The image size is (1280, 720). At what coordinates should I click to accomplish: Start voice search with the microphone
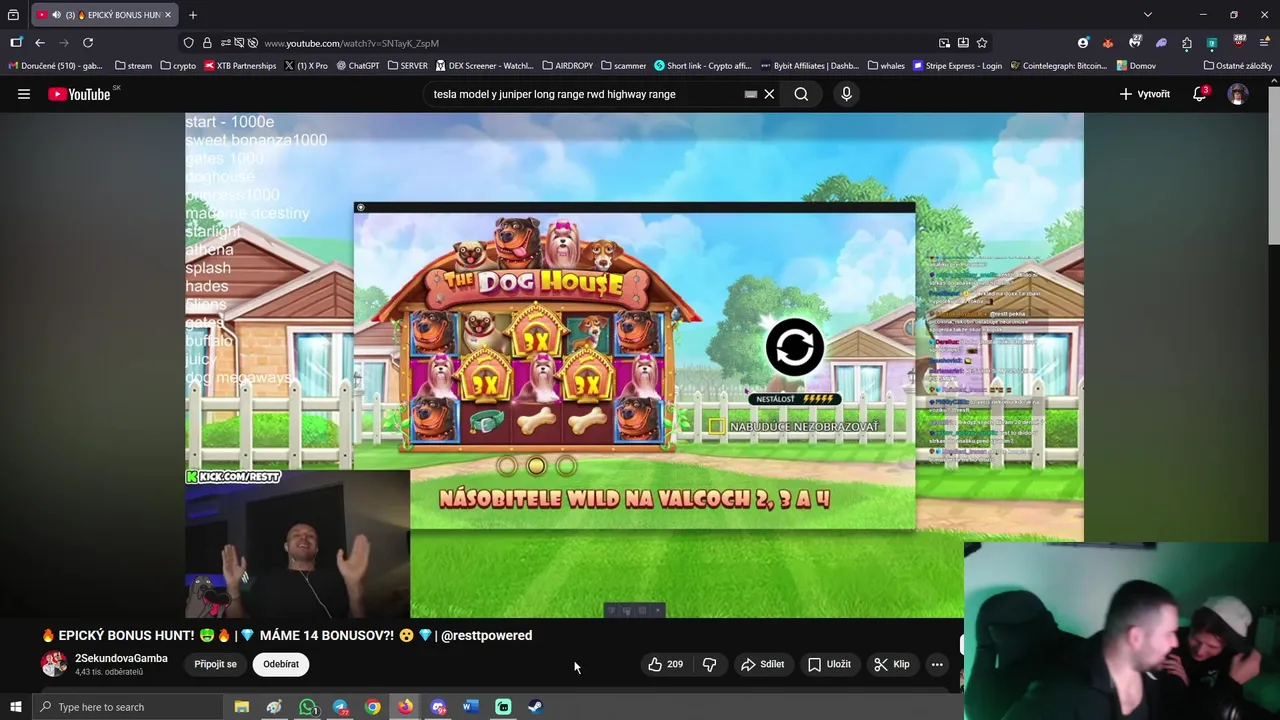coord(846,94)
